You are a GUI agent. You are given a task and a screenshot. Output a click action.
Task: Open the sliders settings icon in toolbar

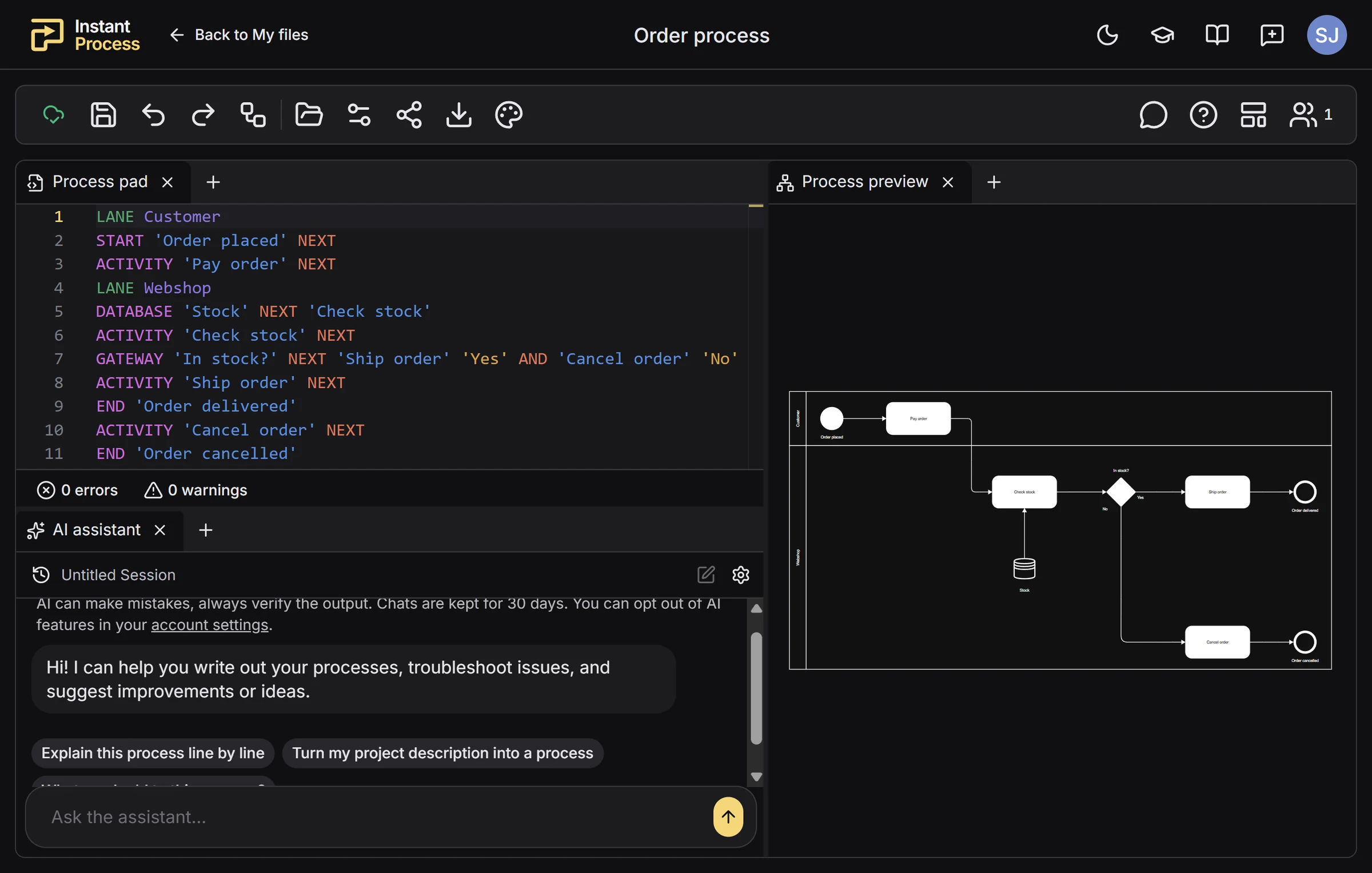[x=359, y=115]
